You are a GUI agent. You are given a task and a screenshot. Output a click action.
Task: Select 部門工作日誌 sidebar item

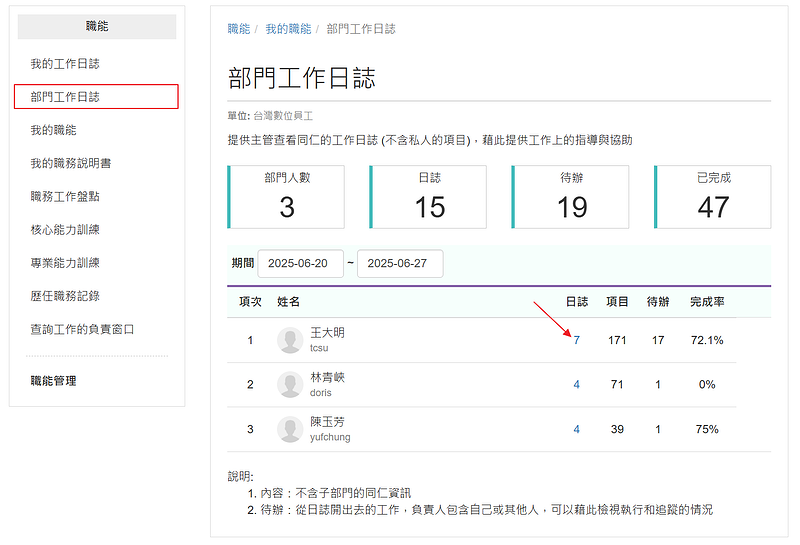(65, 97)
